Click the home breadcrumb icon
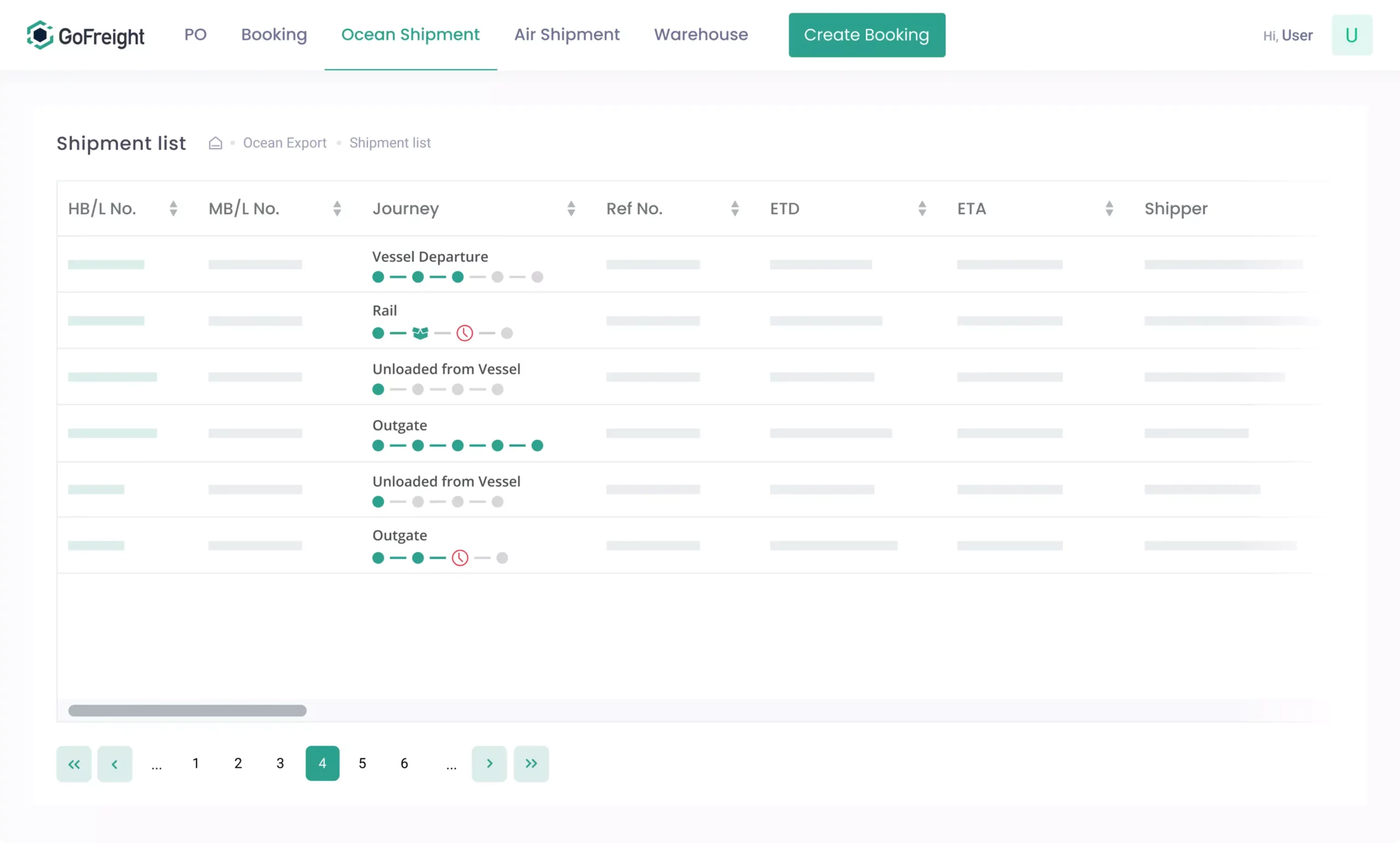This screenshot has height=843, width=1400. coord(215,143)
